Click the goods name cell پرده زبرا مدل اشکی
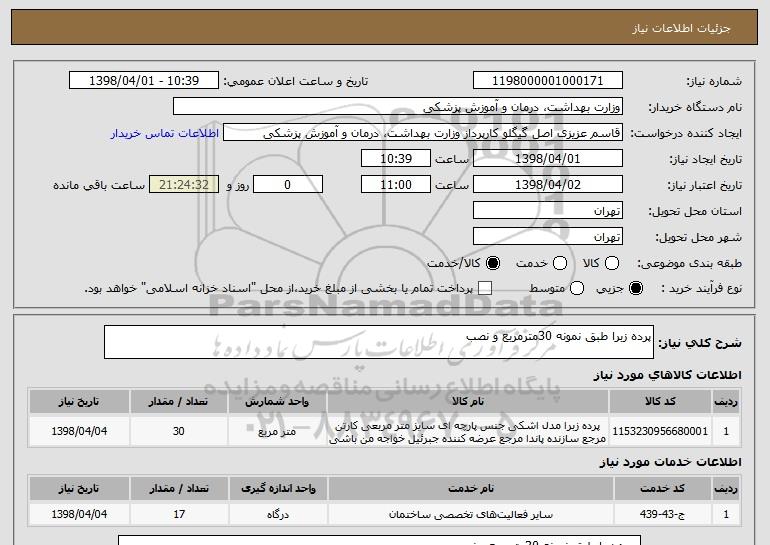 pos(468,432)
